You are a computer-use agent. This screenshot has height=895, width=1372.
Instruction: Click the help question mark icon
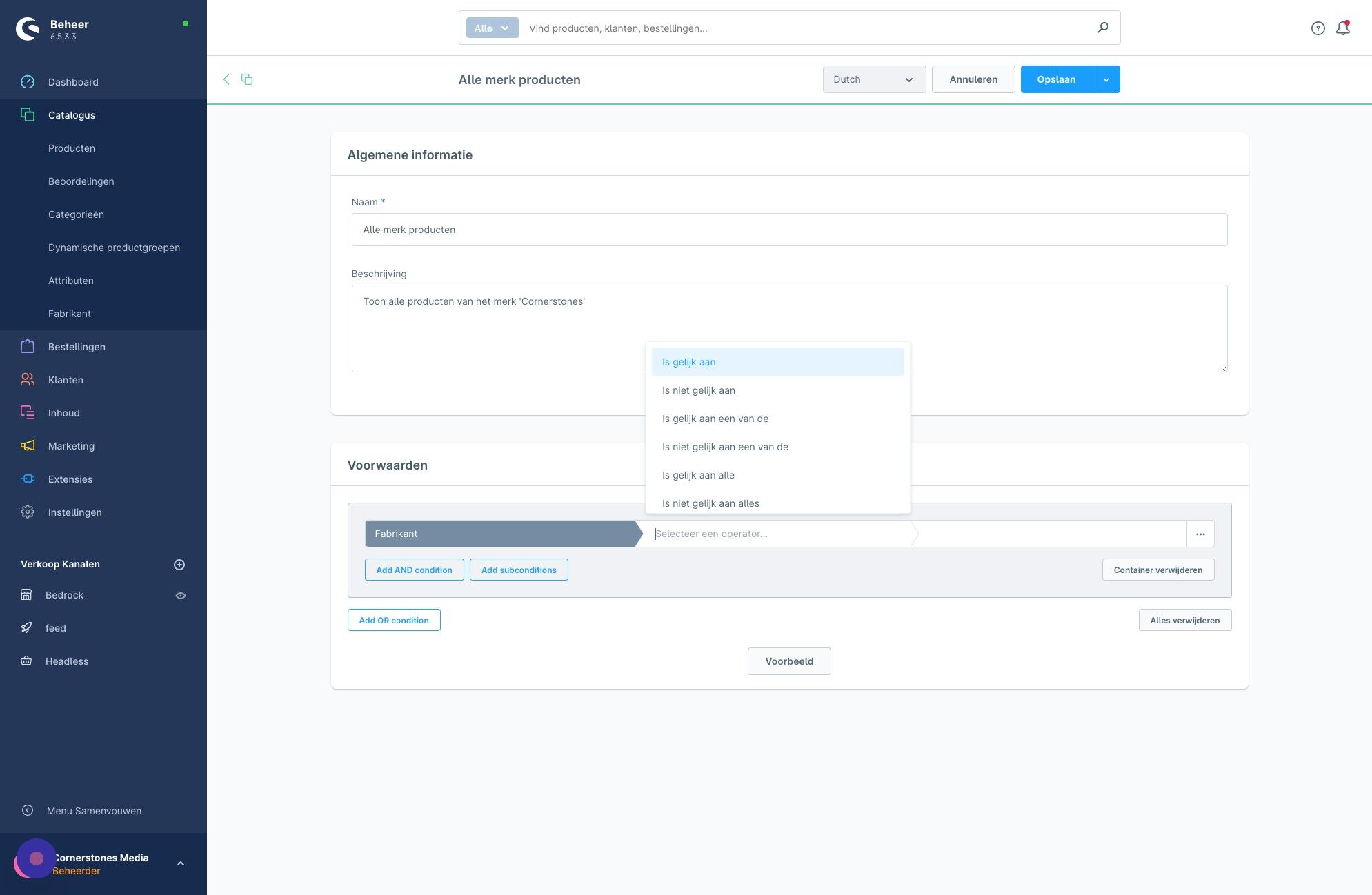coord(1318,28)
